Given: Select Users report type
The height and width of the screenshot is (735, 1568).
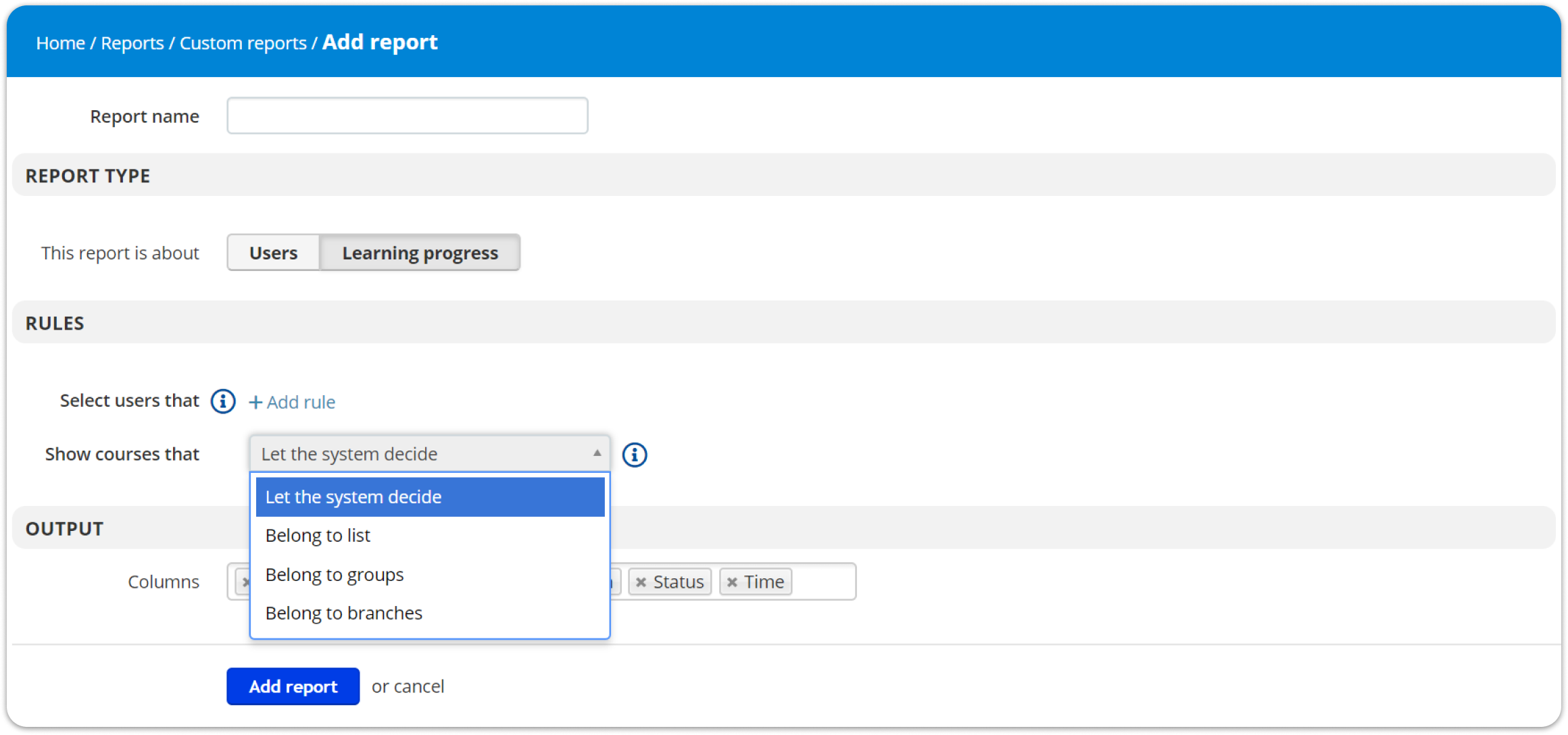Looking at the screenshot, I should 273,253.
